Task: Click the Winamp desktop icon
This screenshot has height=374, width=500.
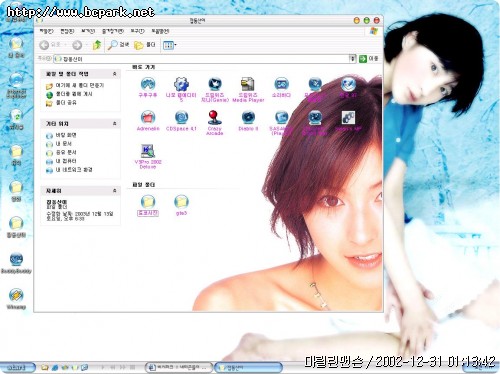Action: 16,295
